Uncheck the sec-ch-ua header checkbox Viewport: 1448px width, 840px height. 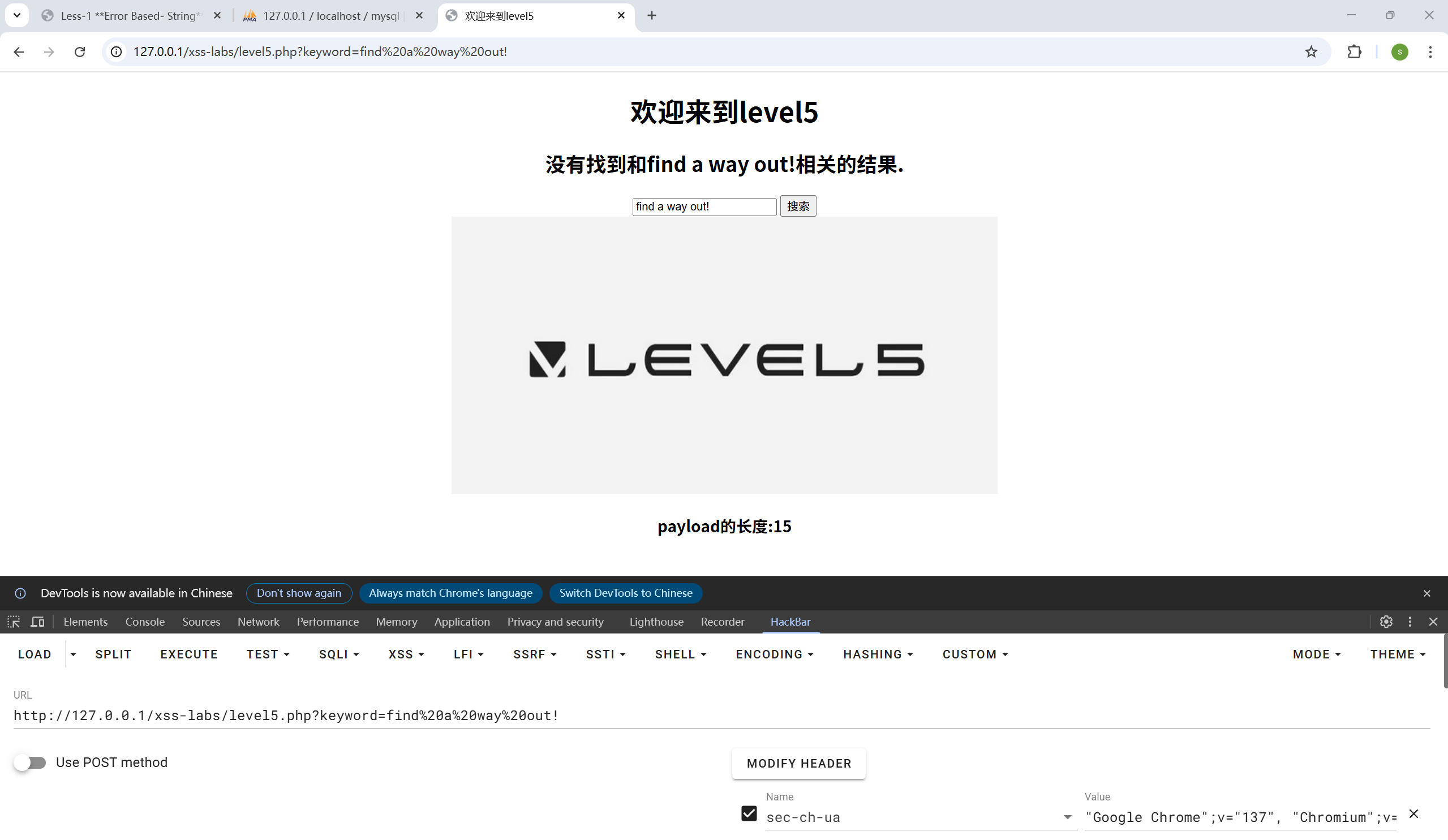point(748,813)
